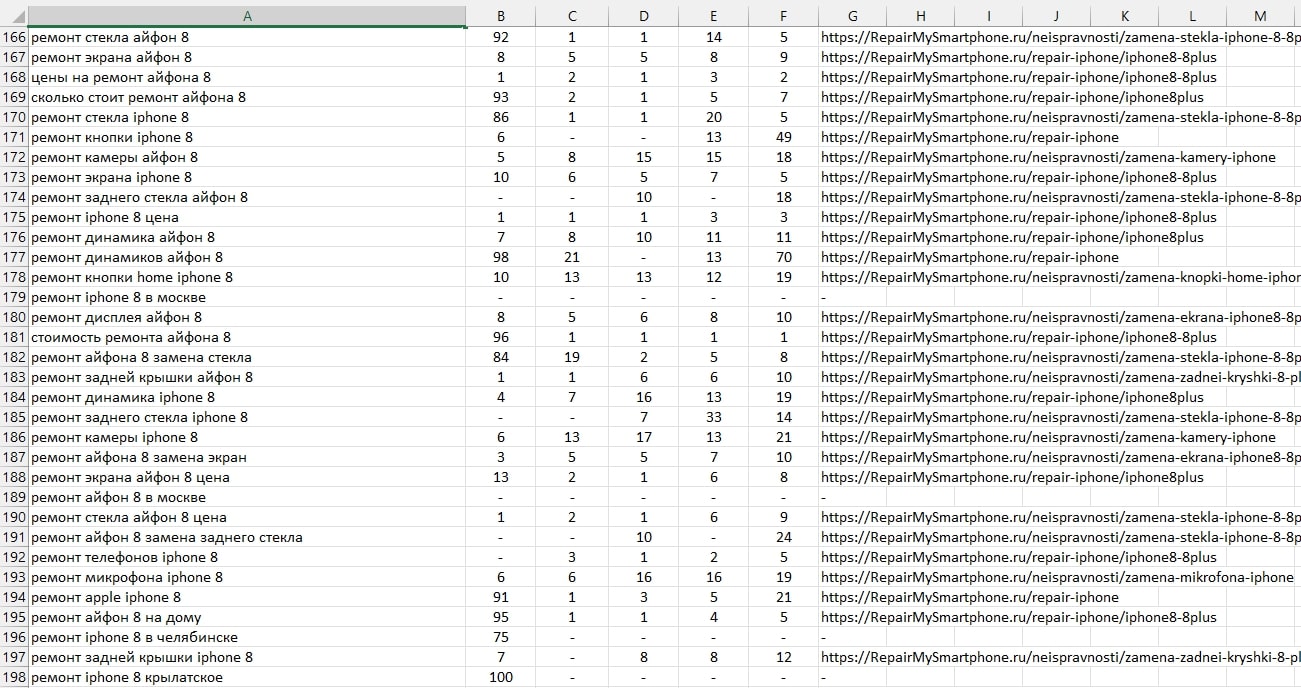
Task: Click cell 'ремонт микрофона iphone 8'
Action: pyautogui.click(x=247, y=577)
